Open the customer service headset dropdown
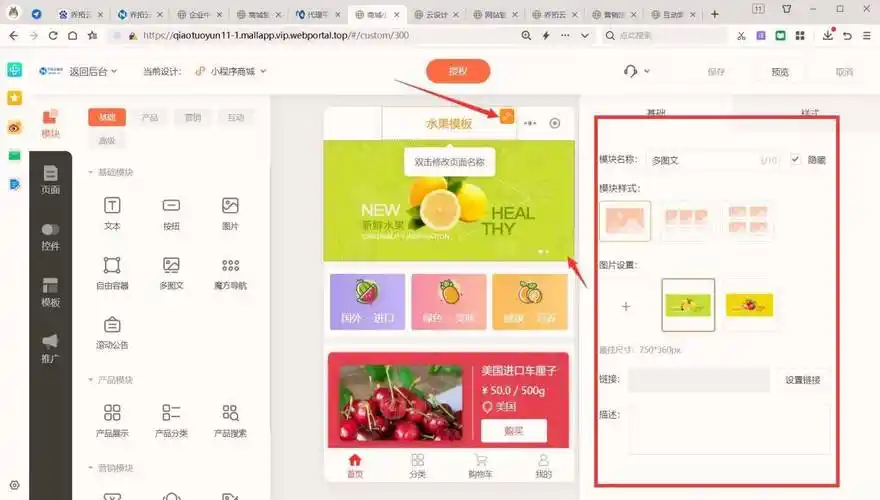 [x=636, y=71]
